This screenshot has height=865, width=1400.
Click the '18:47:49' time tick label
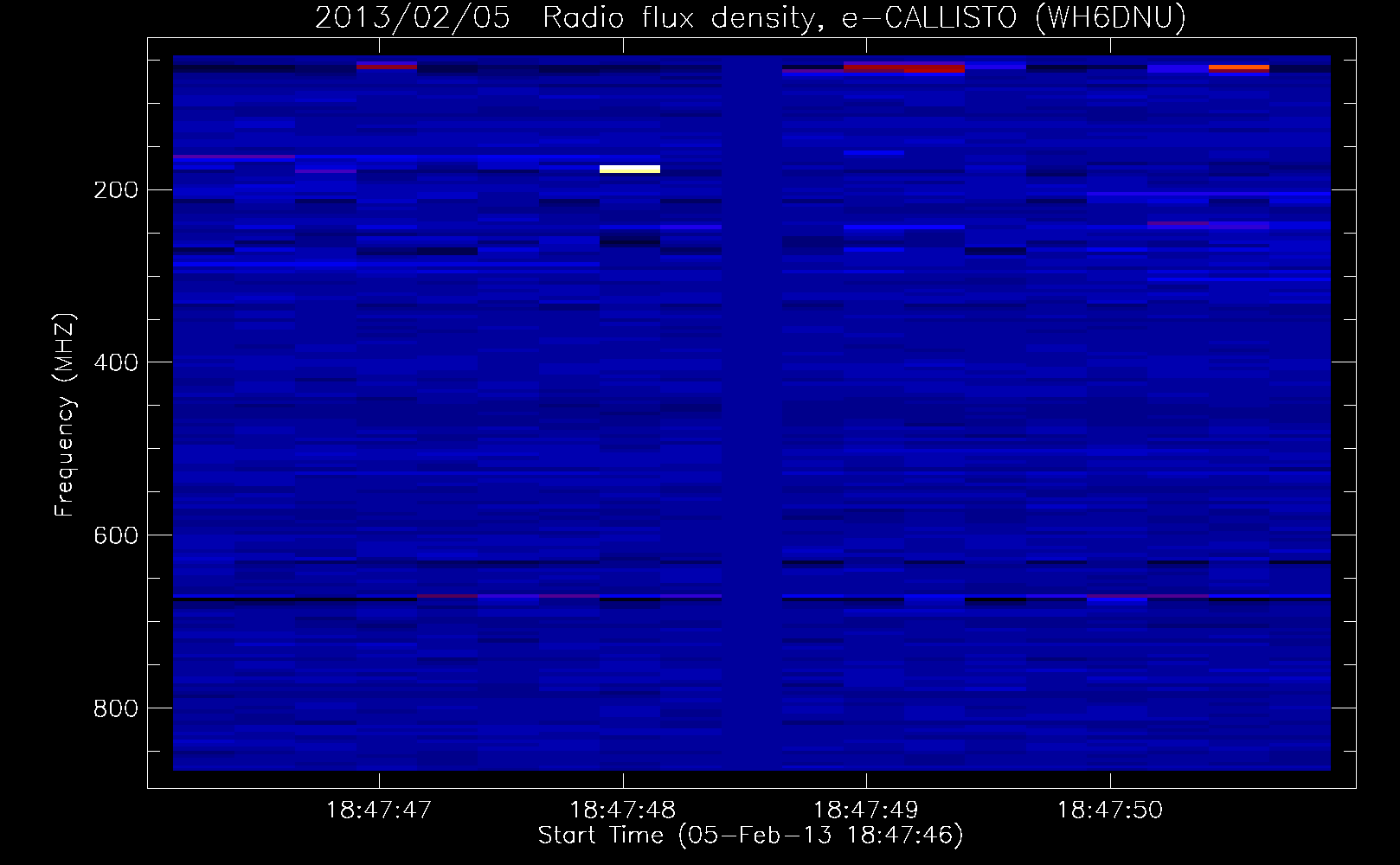click(x=866, y=811)
